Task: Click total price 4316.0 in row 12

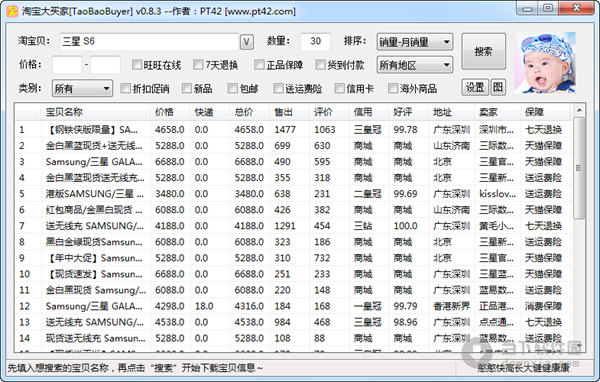Action: coord(249,307)
